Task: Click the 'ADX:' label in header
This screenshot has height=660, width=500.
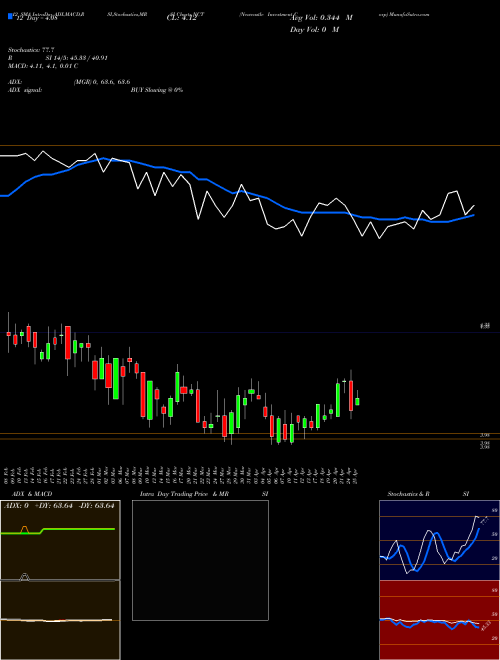Action: coord(15,83)
